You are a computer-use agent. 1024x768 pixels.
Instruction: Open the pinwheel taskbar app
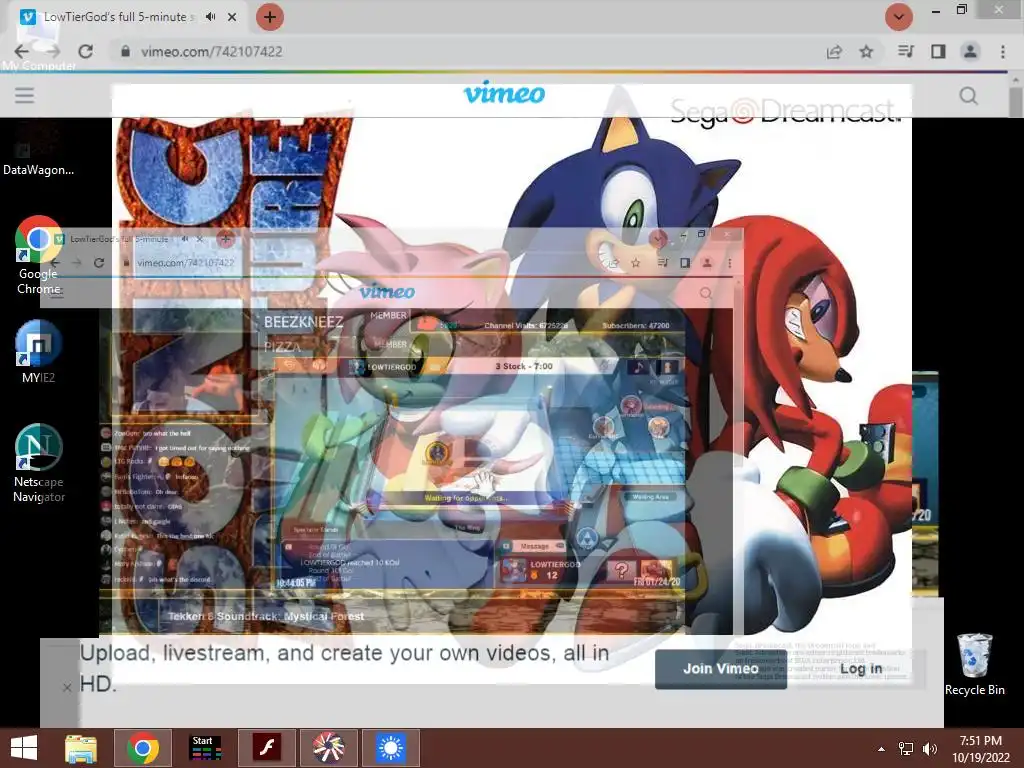coord(328,748)
